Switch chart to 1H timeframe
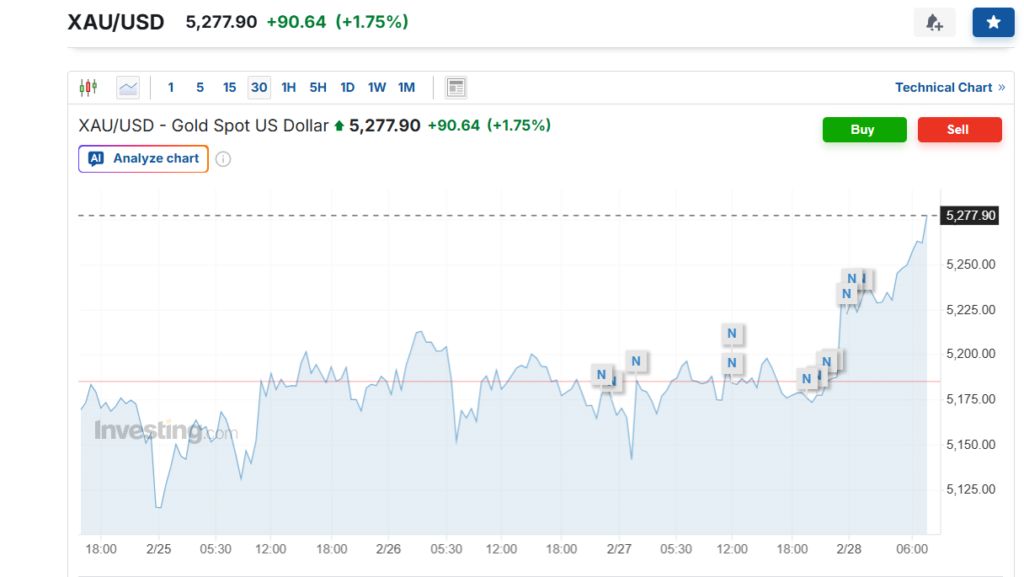 point(288,88)
